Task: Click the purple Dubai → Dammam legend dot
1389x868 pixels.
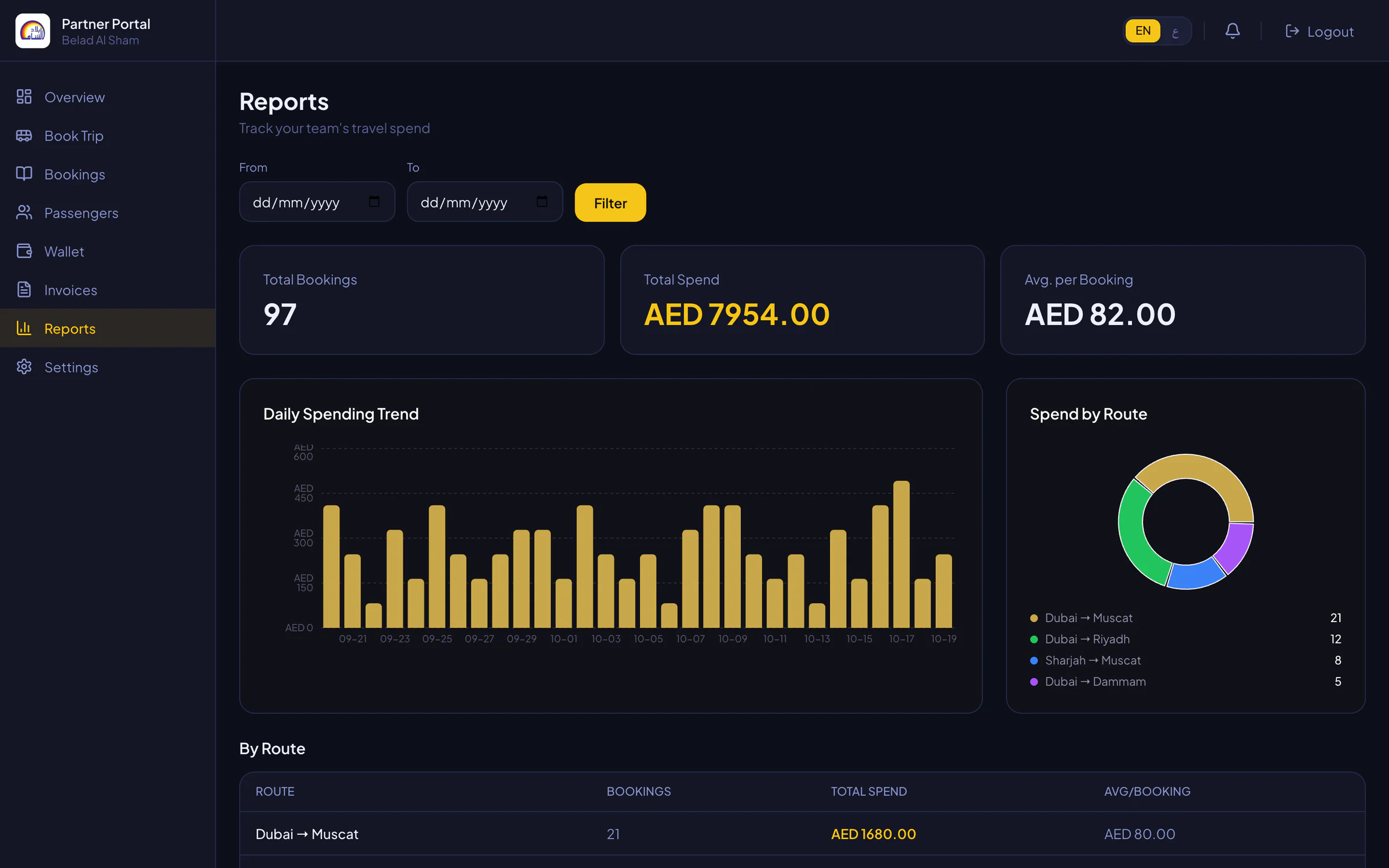Action: tap(1034, 682)
